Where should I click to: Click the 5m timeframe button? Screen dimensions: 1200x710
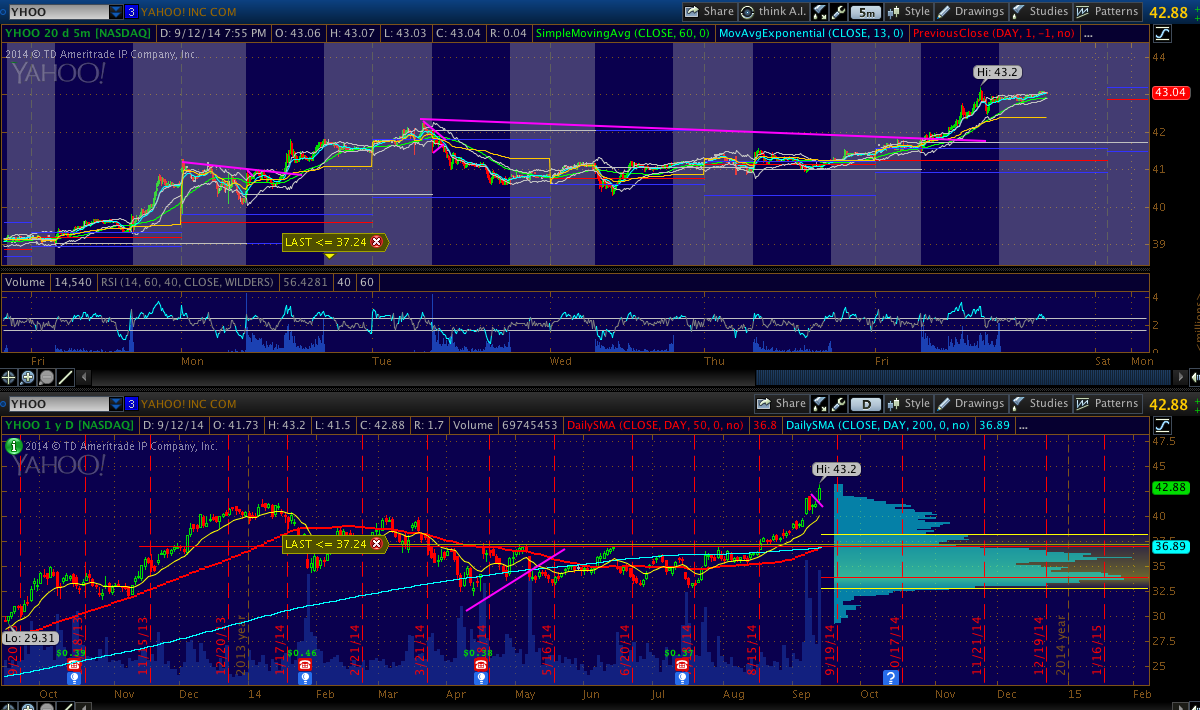point(866,12)
